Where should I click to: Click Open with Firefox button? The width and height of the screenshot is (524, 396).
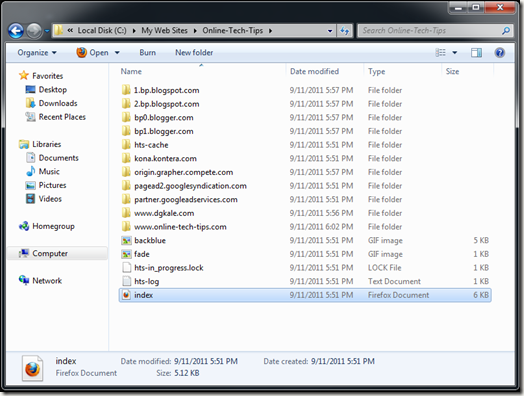click(92, 52)
